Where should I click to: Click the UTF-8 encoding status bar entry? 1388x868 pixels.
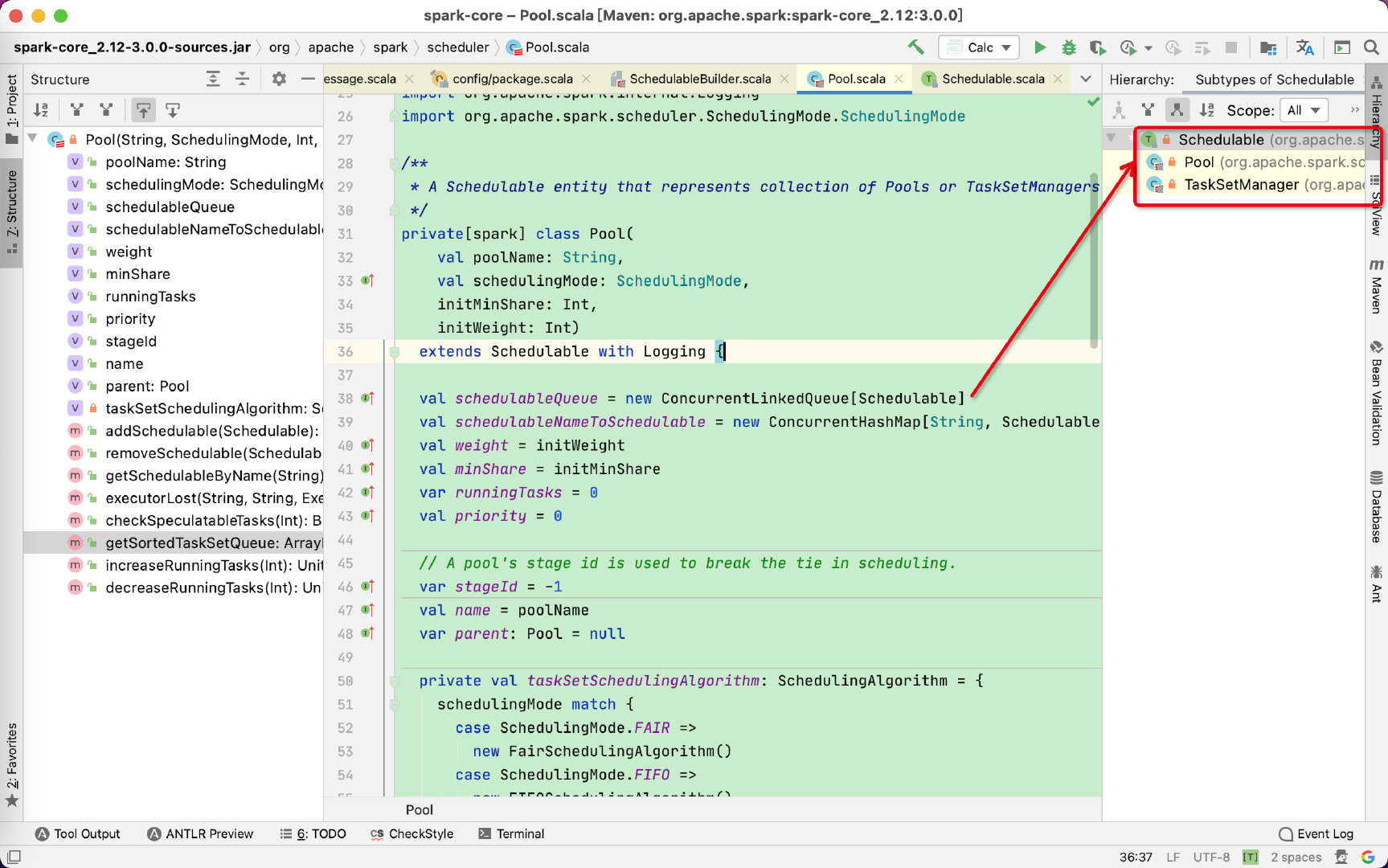[x=1211, y=857]
